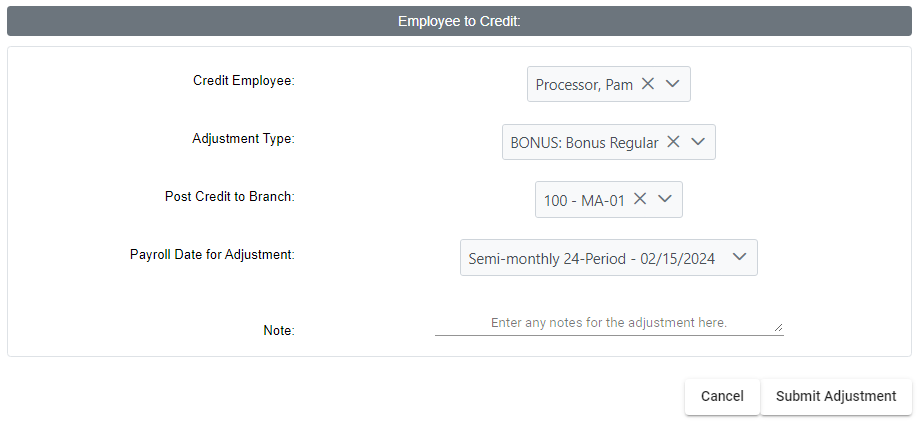
Task: Click the 100 - MA-01 selected value
Action: coord(584,200)
